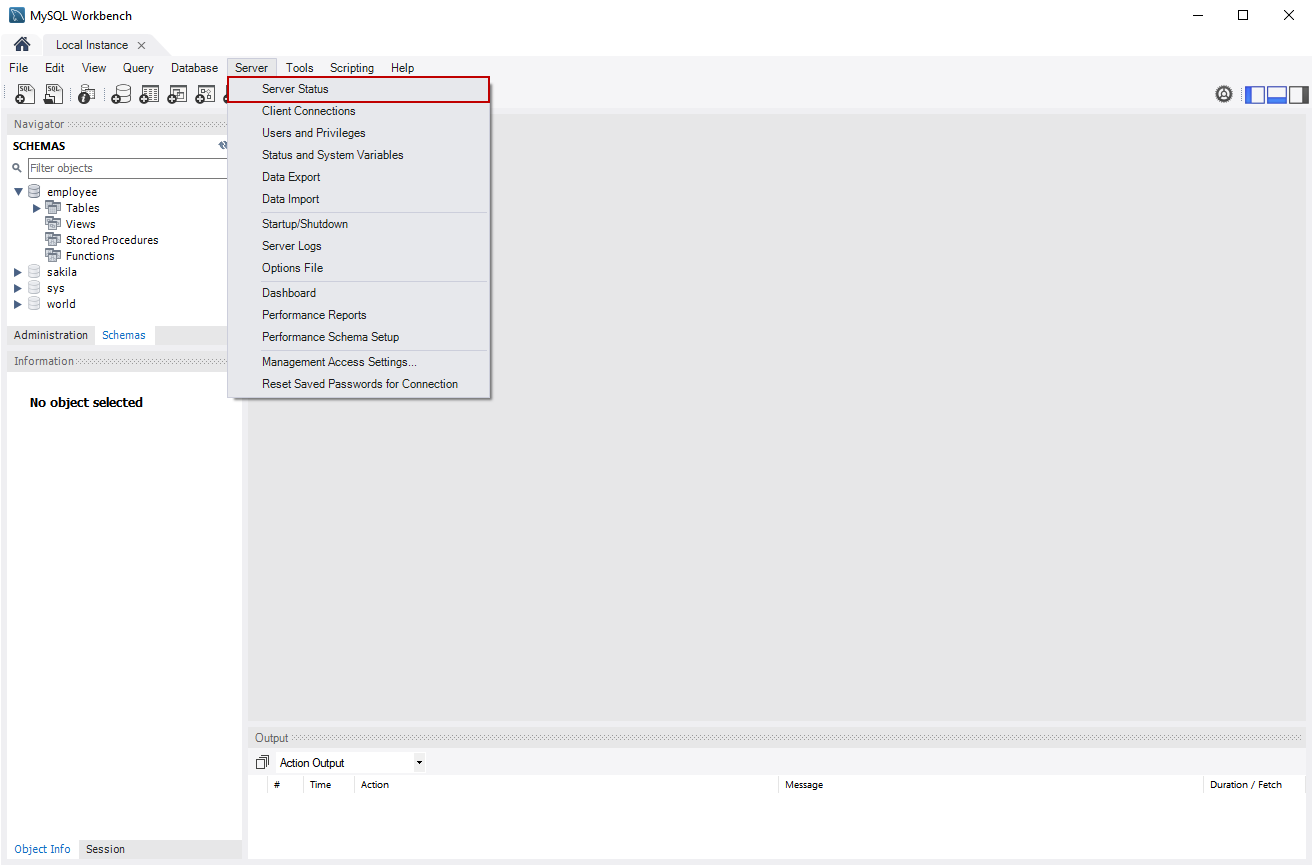Create a new table
The height and width of the screenshot is (866, 1313).
coord(149,93)
